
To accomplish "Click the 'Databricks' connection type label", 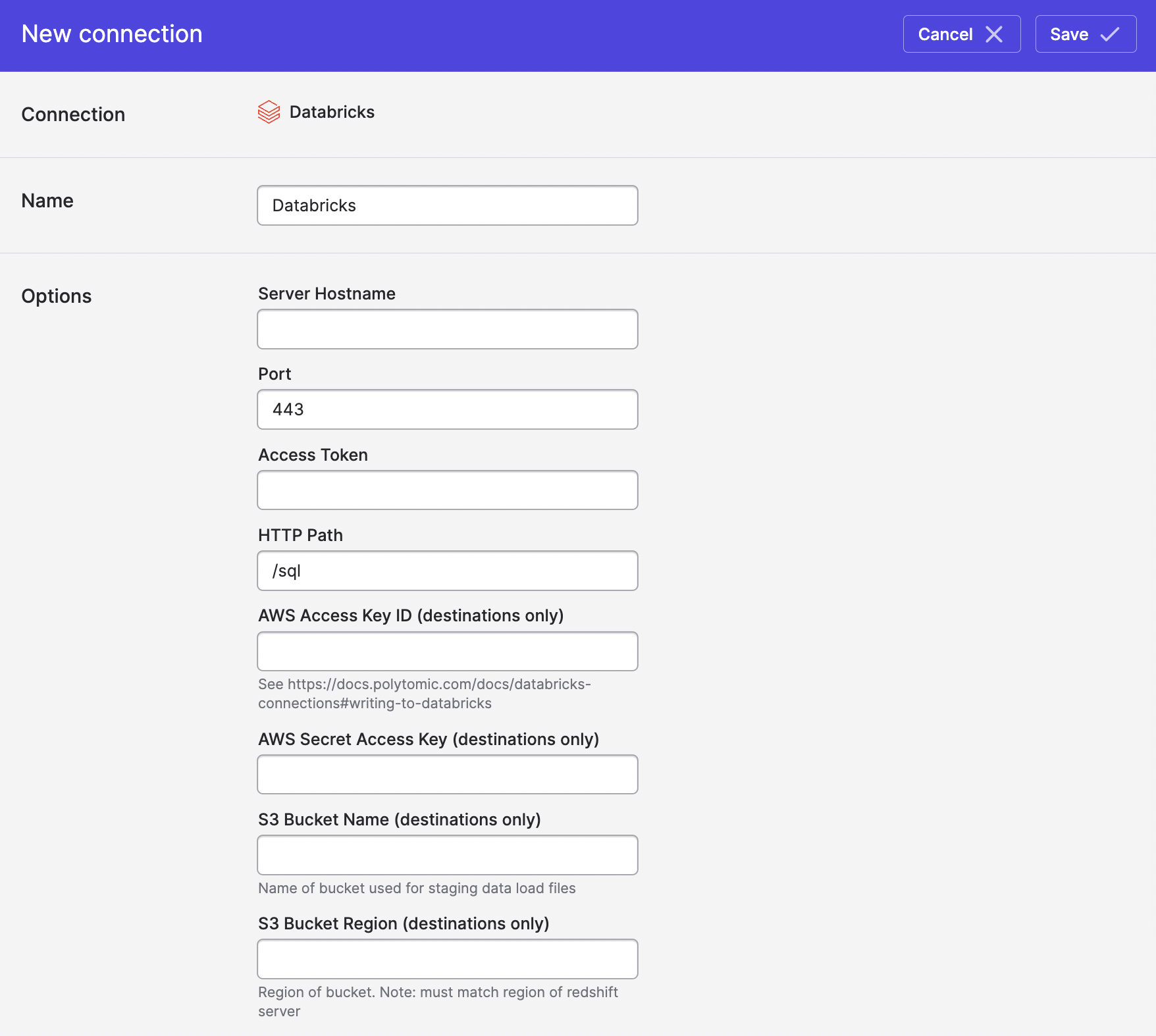I will click(x=332, y=112).
